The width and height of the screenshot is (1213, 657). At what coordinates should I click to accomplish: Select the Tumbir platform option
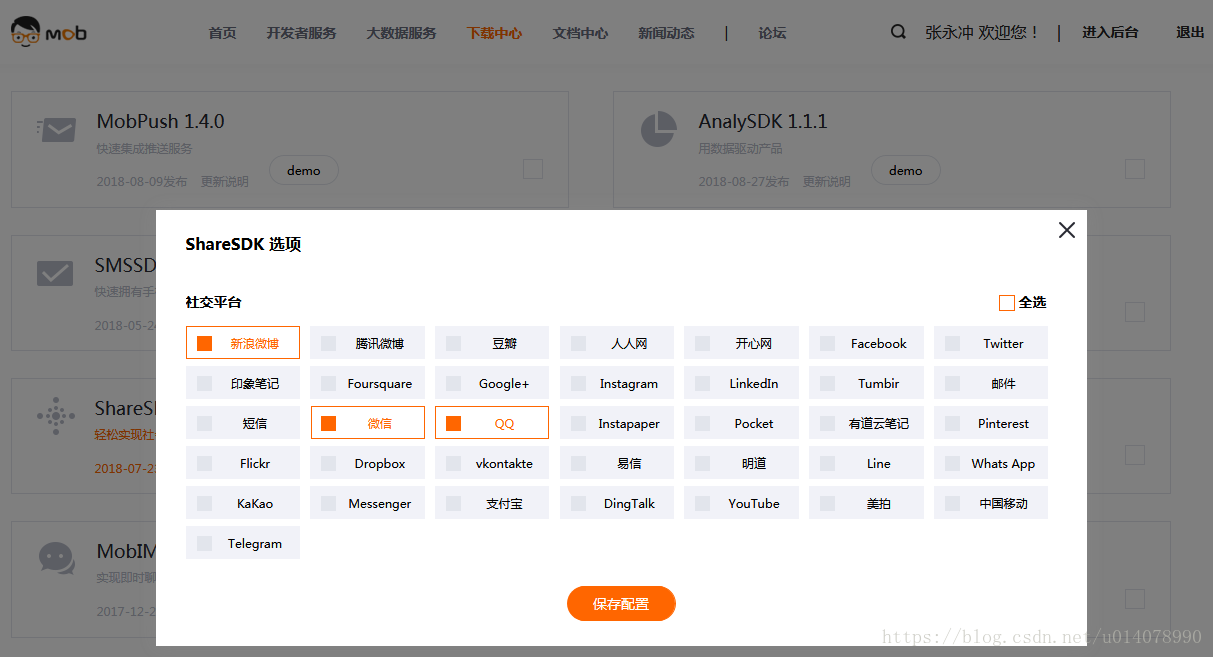(x=866, y=383)
